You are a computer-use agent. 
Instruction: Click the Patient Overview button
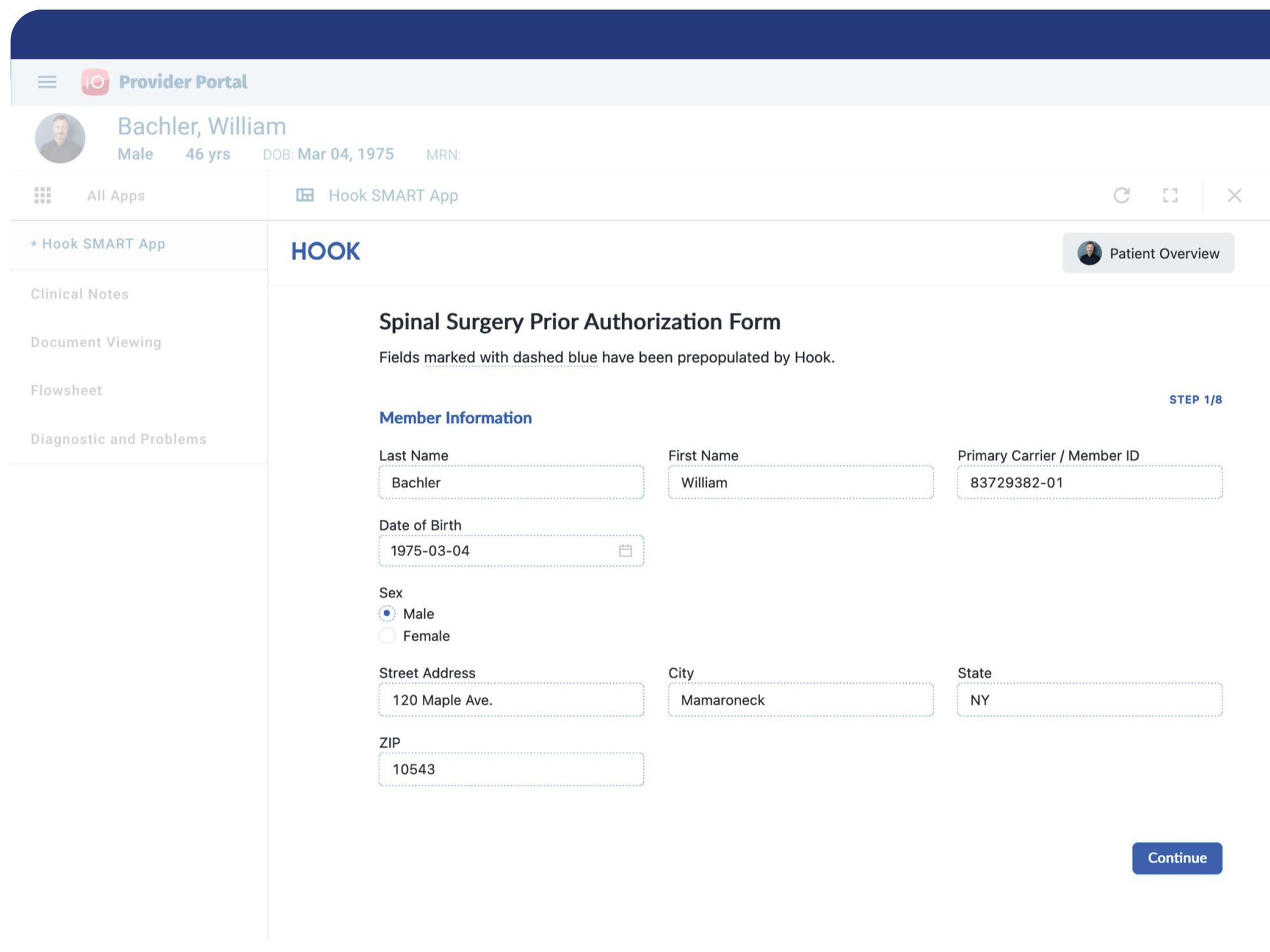[x=1148, y=253]
